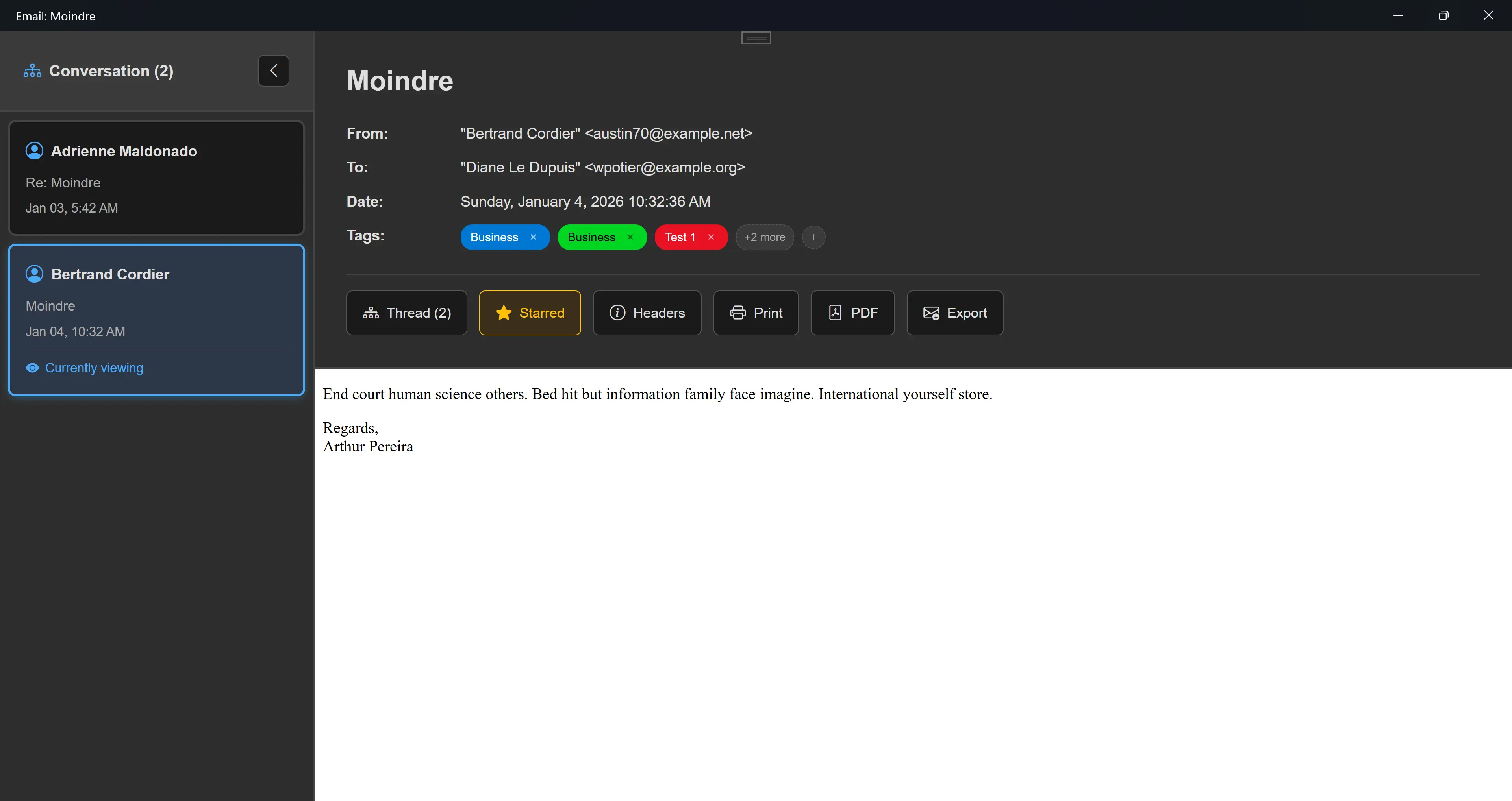Screen dimensions: 1512x801
Task: Remove the blue Business tag
Action: point(532,237)
